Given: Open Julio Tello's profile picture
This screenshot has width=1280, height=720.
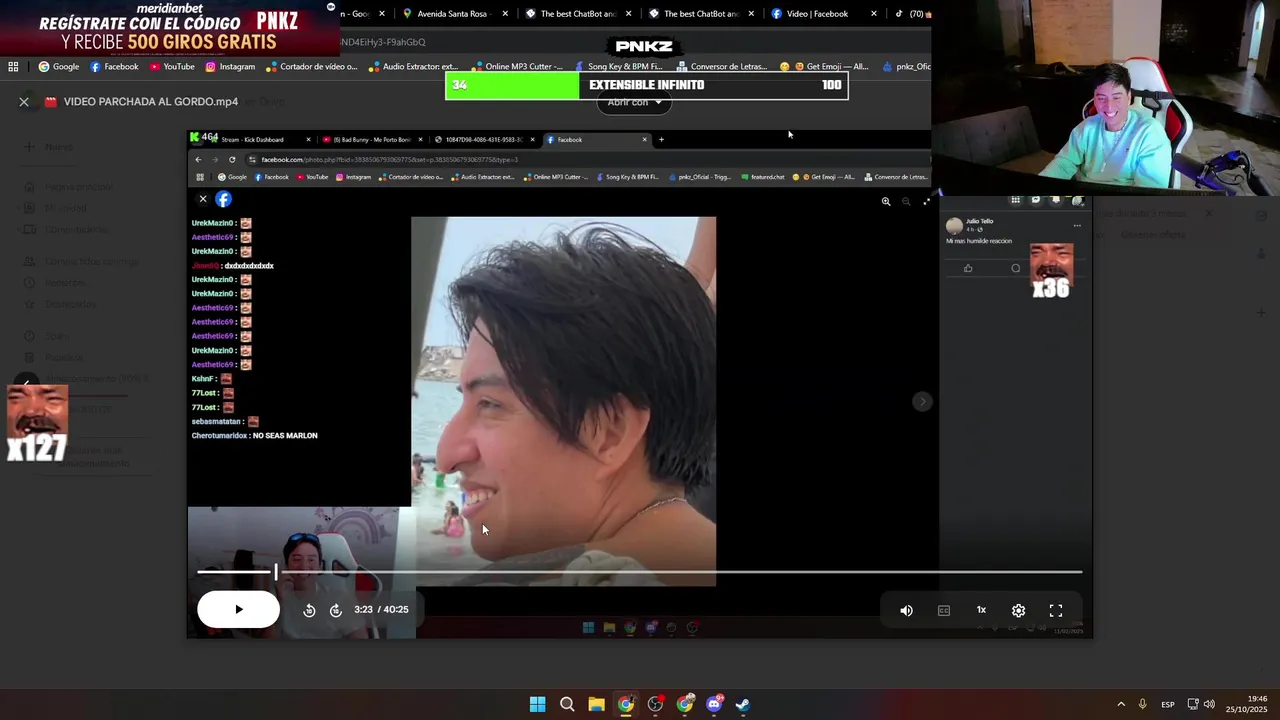Looking at the screenshot, I should click(954, 225).
